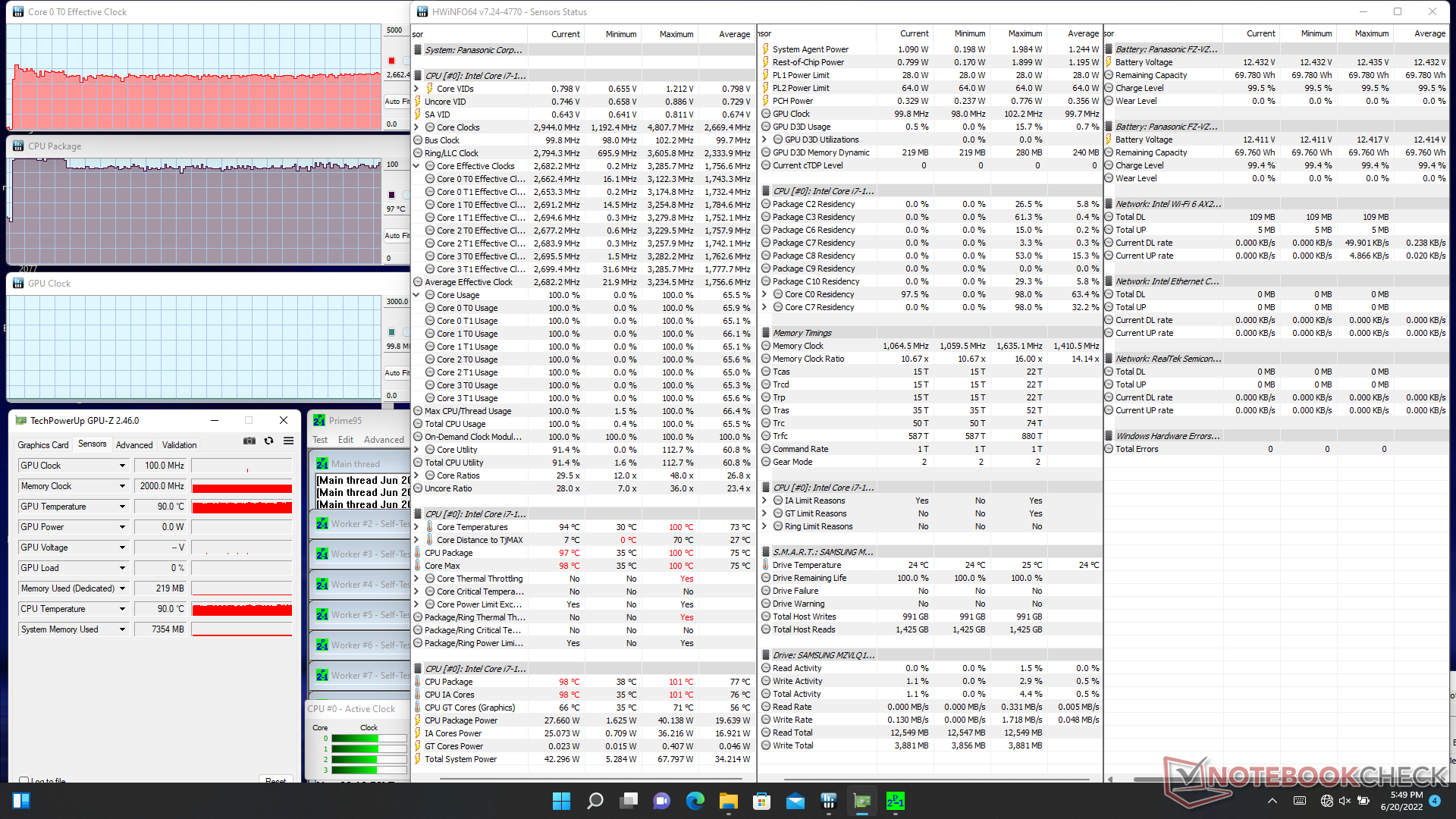
Task: Open Microsoft Edge from the taskbar
Action: tap(695, 801)
